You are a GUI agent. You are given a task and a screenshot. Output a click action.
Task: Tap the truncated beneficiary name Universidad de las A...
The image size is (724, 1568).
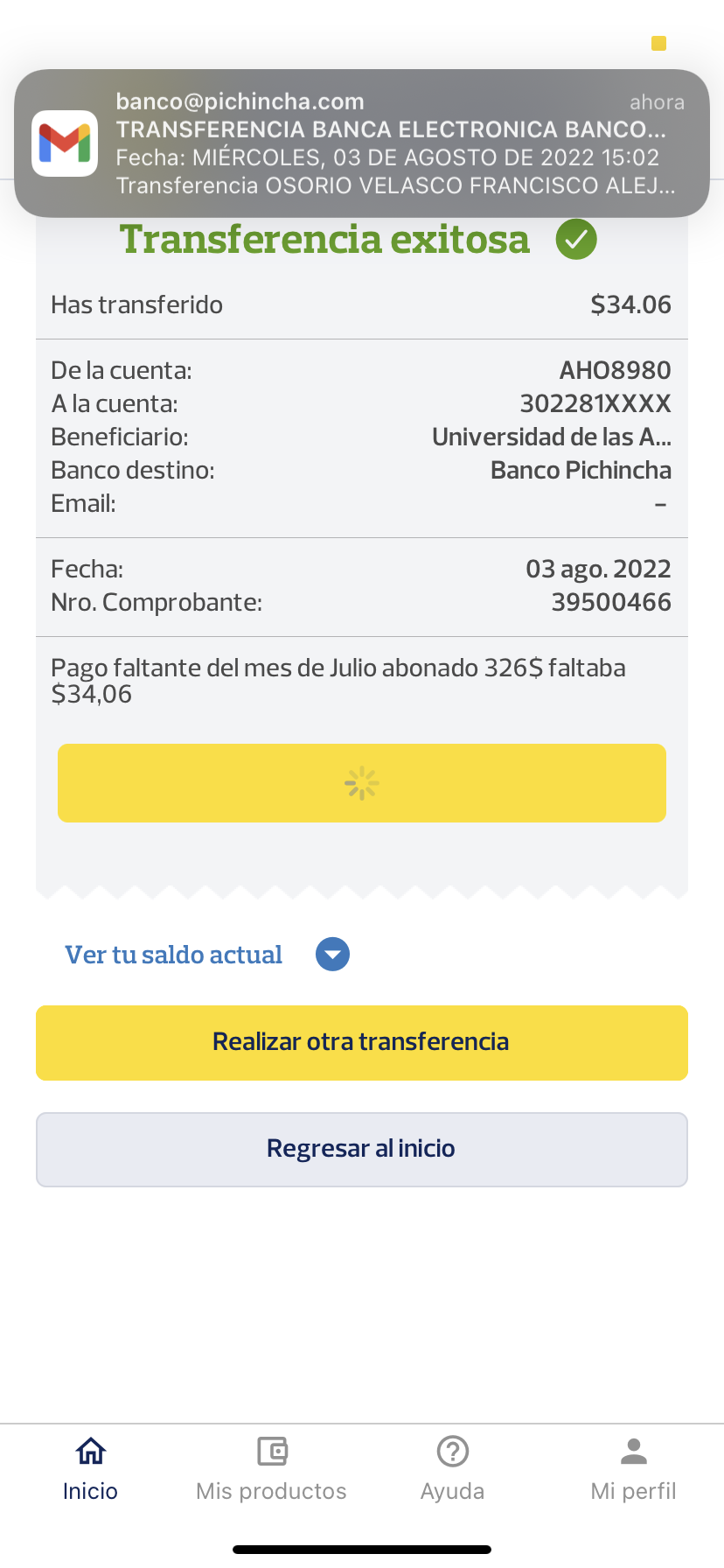(x=552, y=437)
